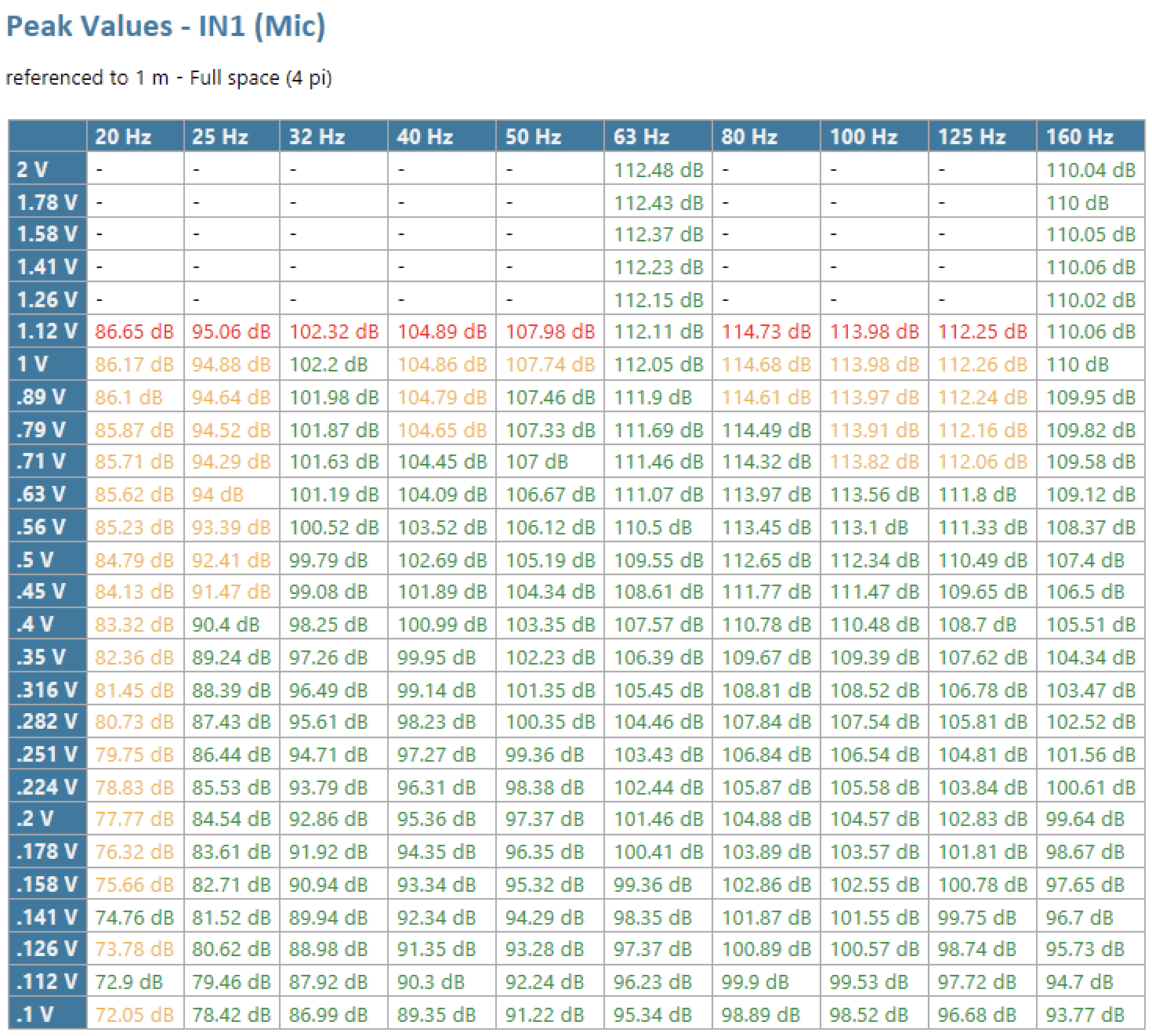Select the red 95.06 dB cell
1152x1036 pixels.
(232, 331)
